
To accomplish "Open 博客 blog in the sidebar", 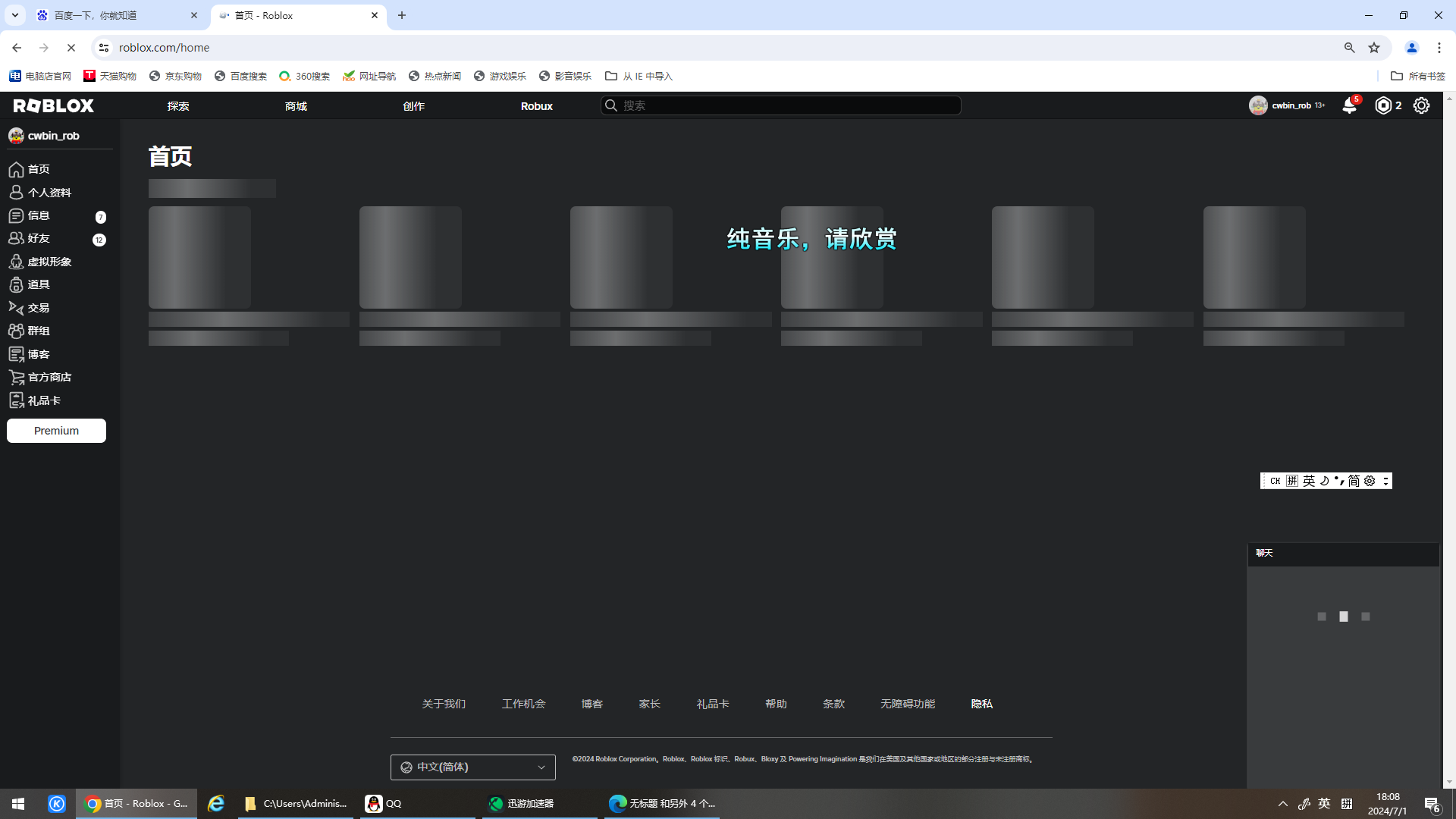I will (x=29, y=354).
